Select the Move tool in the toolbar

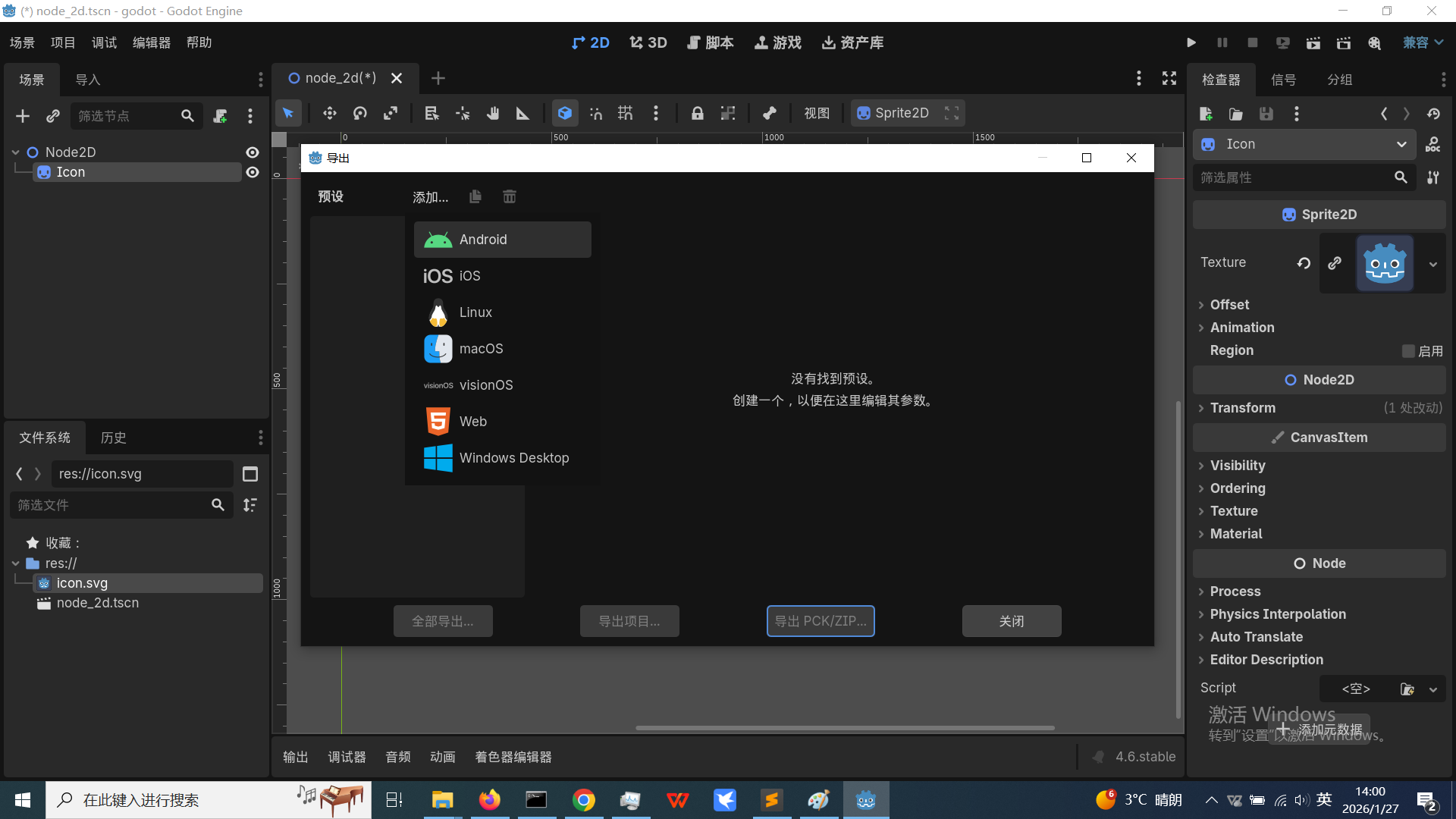(329, 114)
